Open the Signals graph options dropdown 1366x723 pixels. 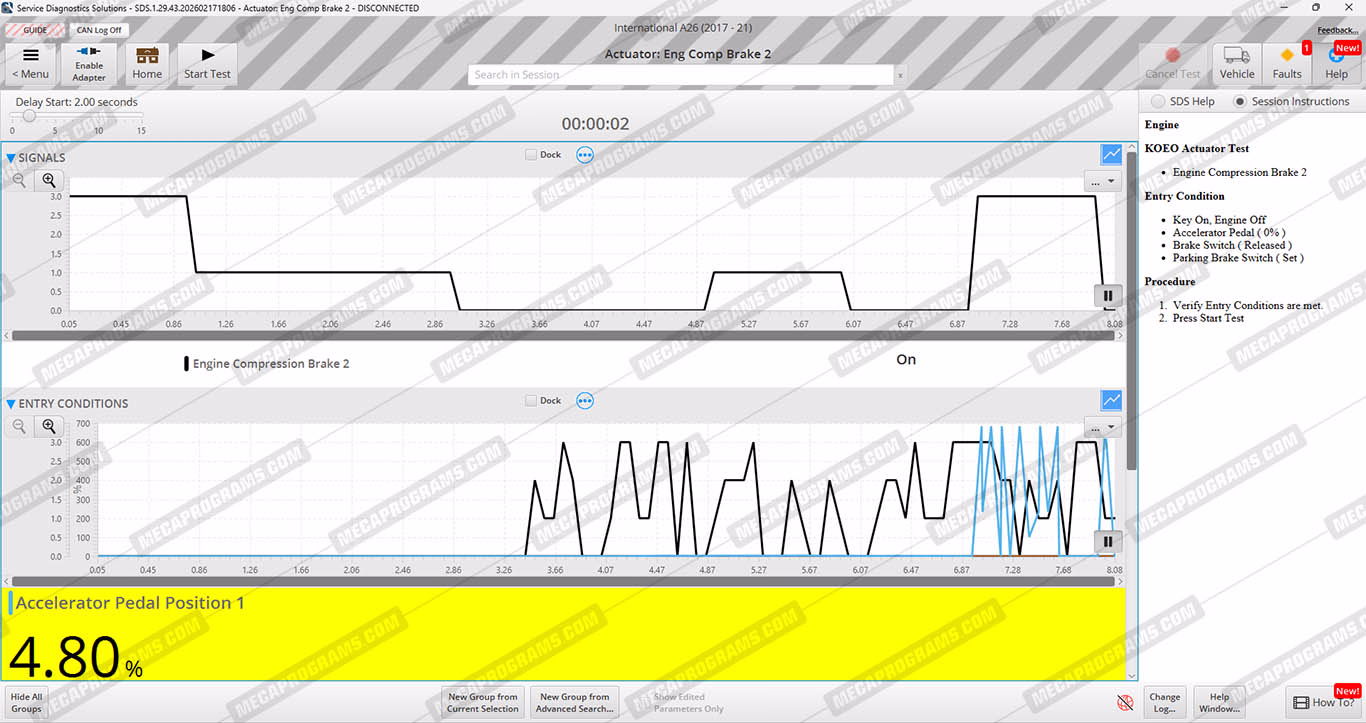(x=1103, y=182)
